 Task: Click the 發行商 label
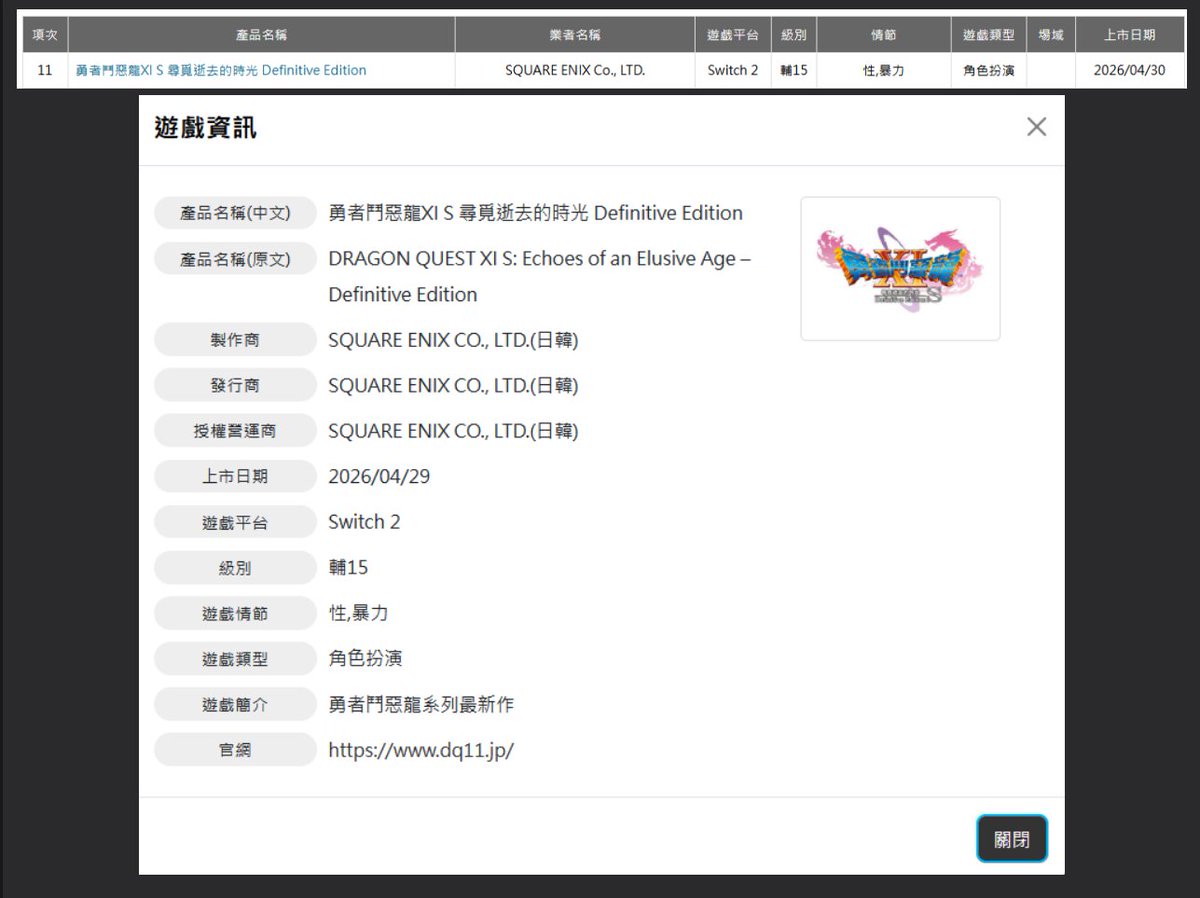pos(235,386)
